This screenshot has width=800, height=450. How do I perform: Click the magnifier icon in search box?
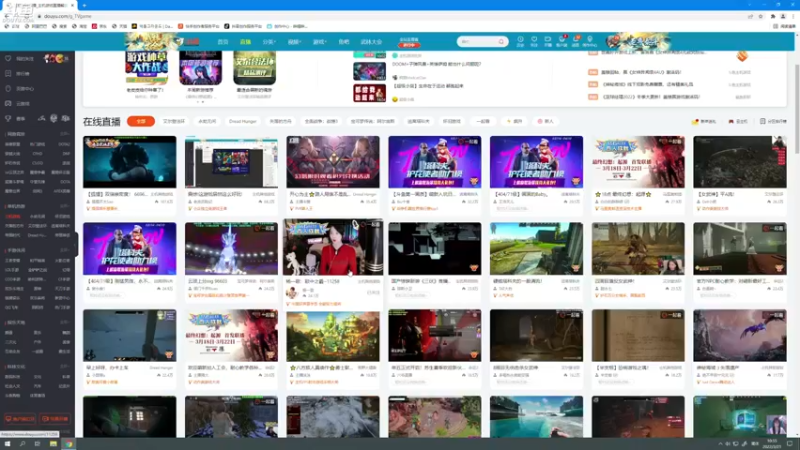pyautogui.click(x=501, y=41)
